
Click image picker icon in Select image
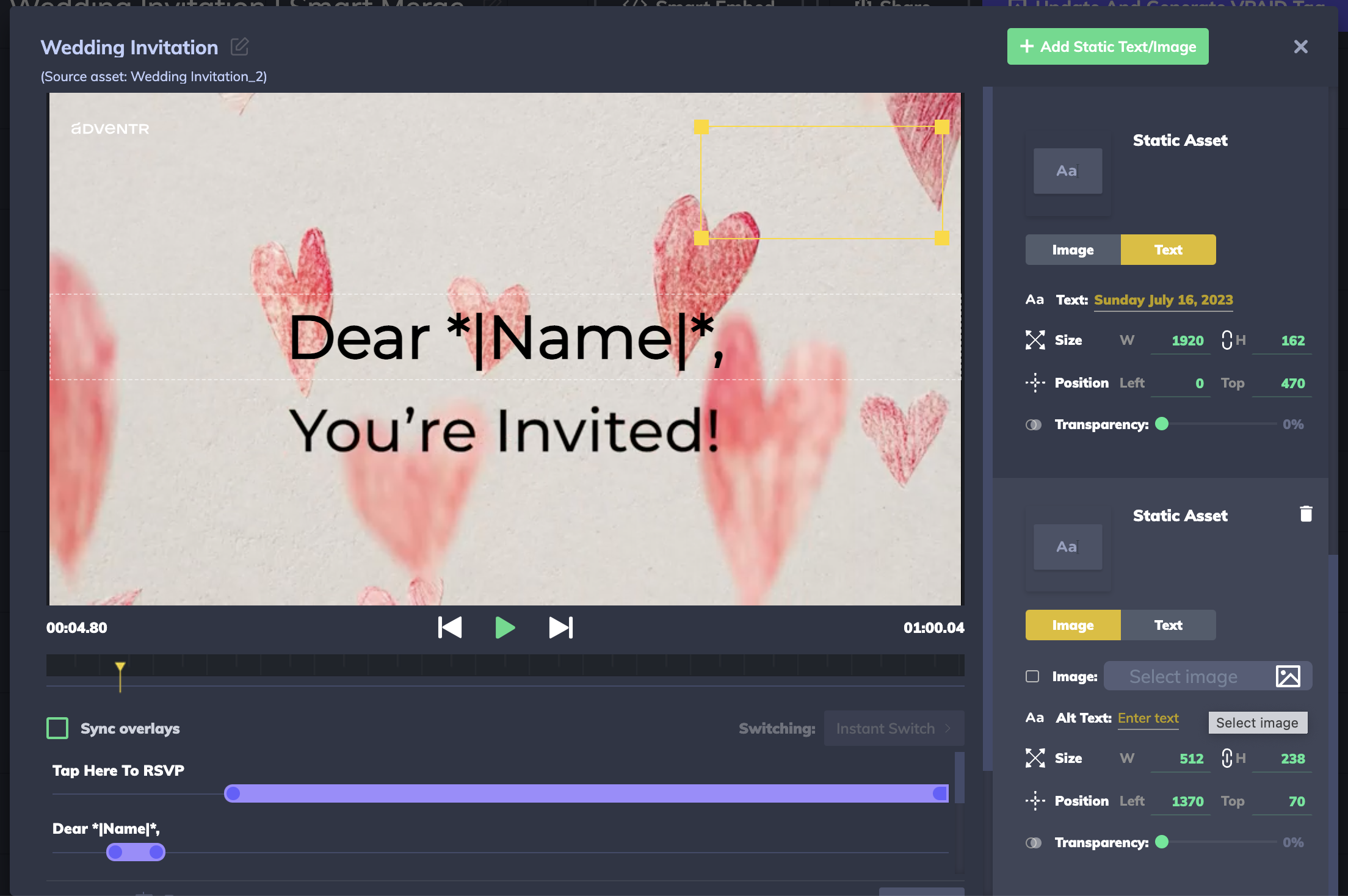pos(1288,676)
